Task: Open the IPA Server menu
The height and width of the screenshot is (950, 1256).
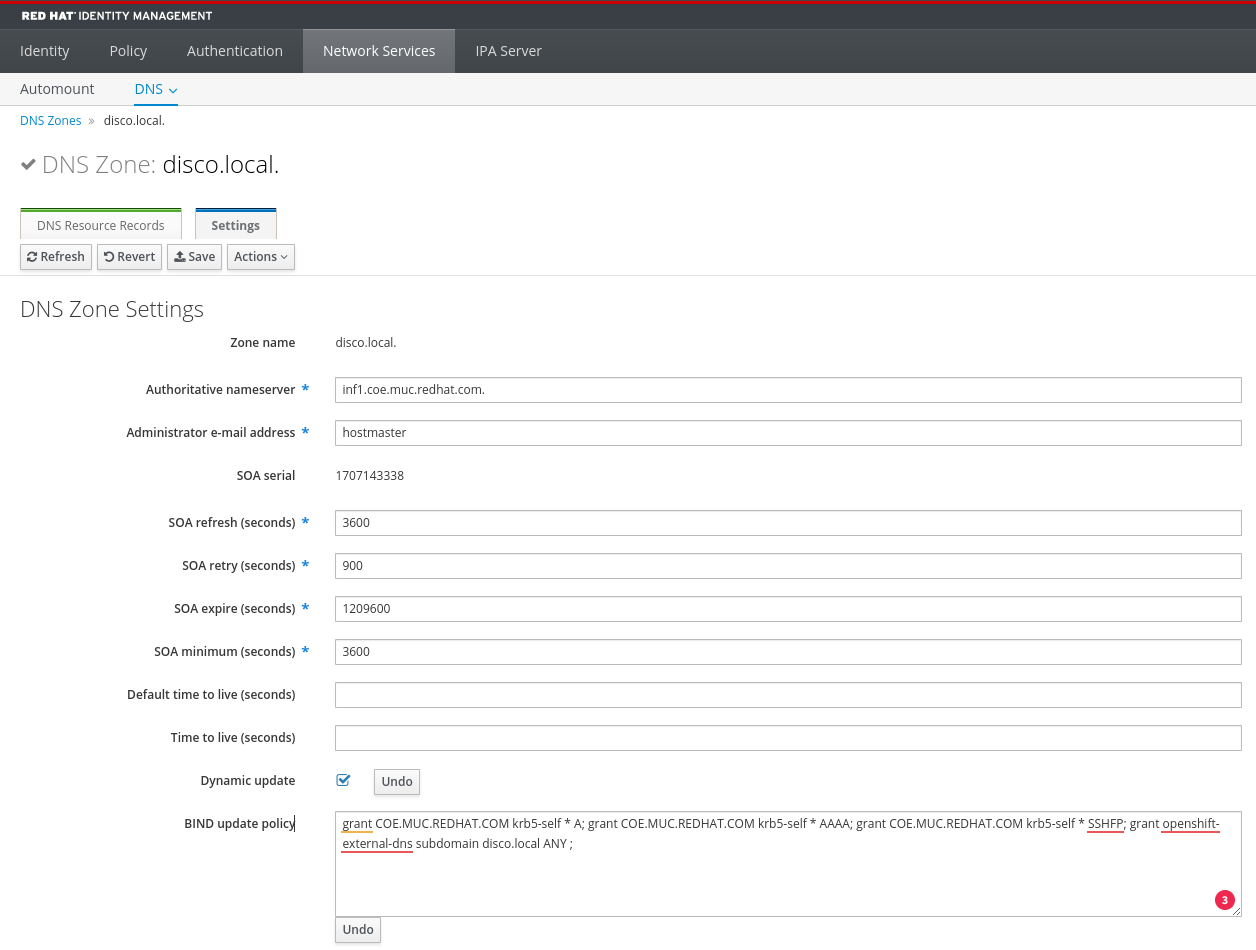Action: tap(508, 50)
